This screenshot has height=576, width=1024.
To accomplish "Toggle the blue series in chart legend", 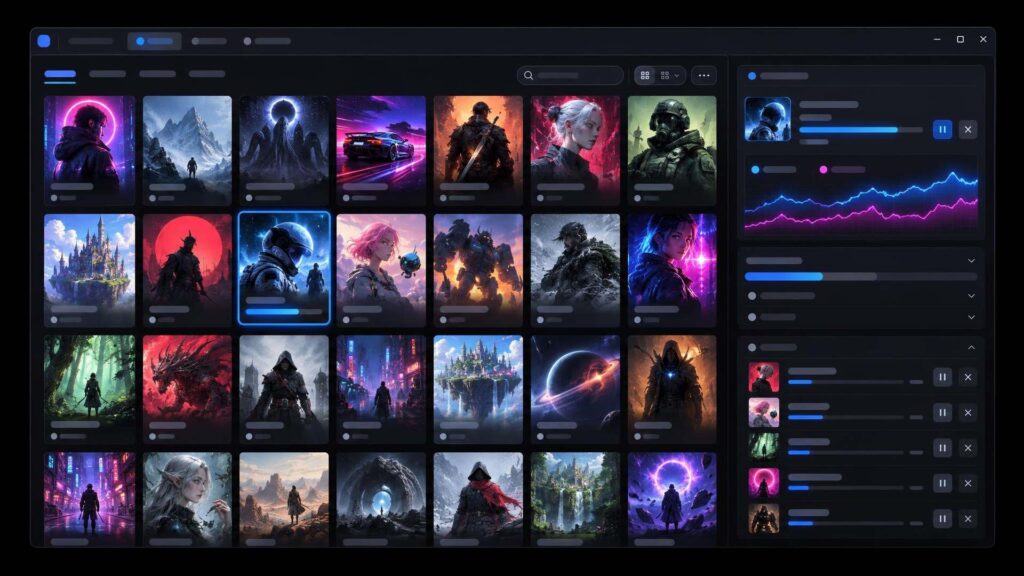I will [773, 169].
